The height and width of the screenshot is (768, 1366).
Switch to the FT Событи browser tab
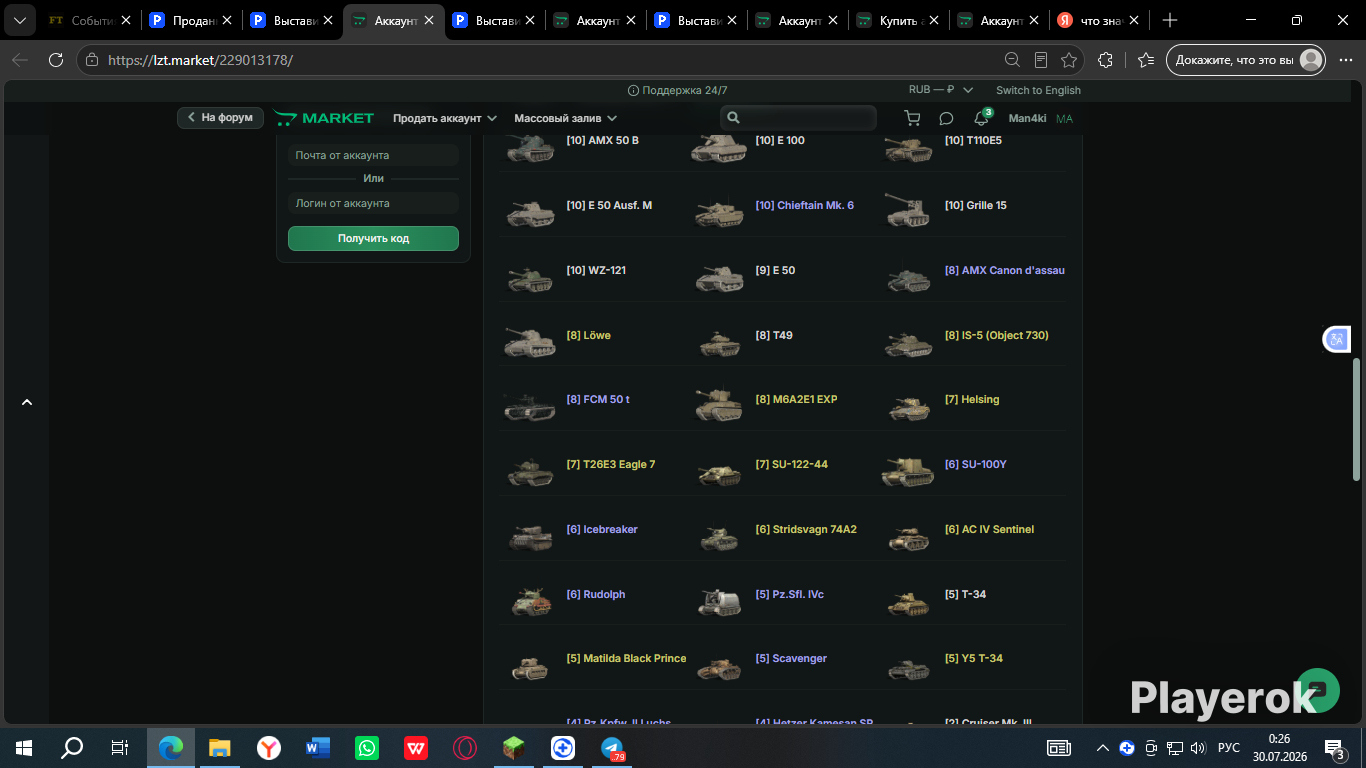(x=90, y=20)
